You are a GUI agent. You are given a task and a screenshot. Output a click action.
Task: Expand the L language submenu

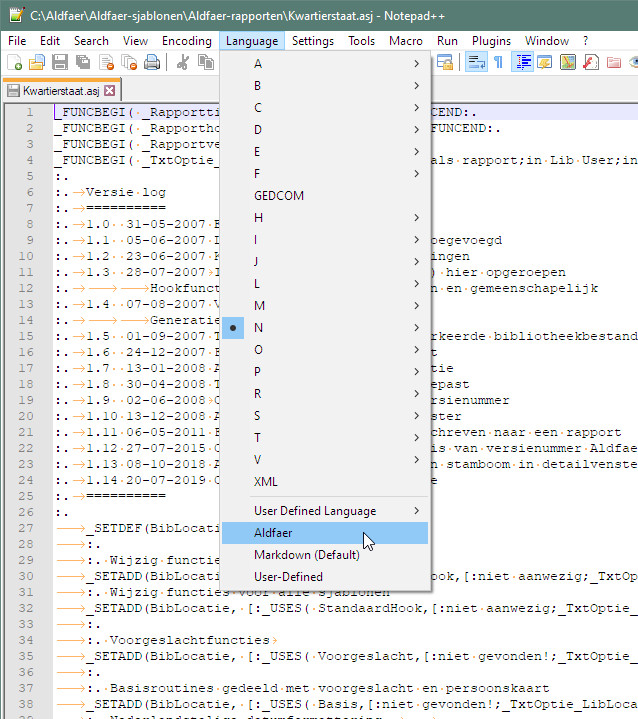325,284
